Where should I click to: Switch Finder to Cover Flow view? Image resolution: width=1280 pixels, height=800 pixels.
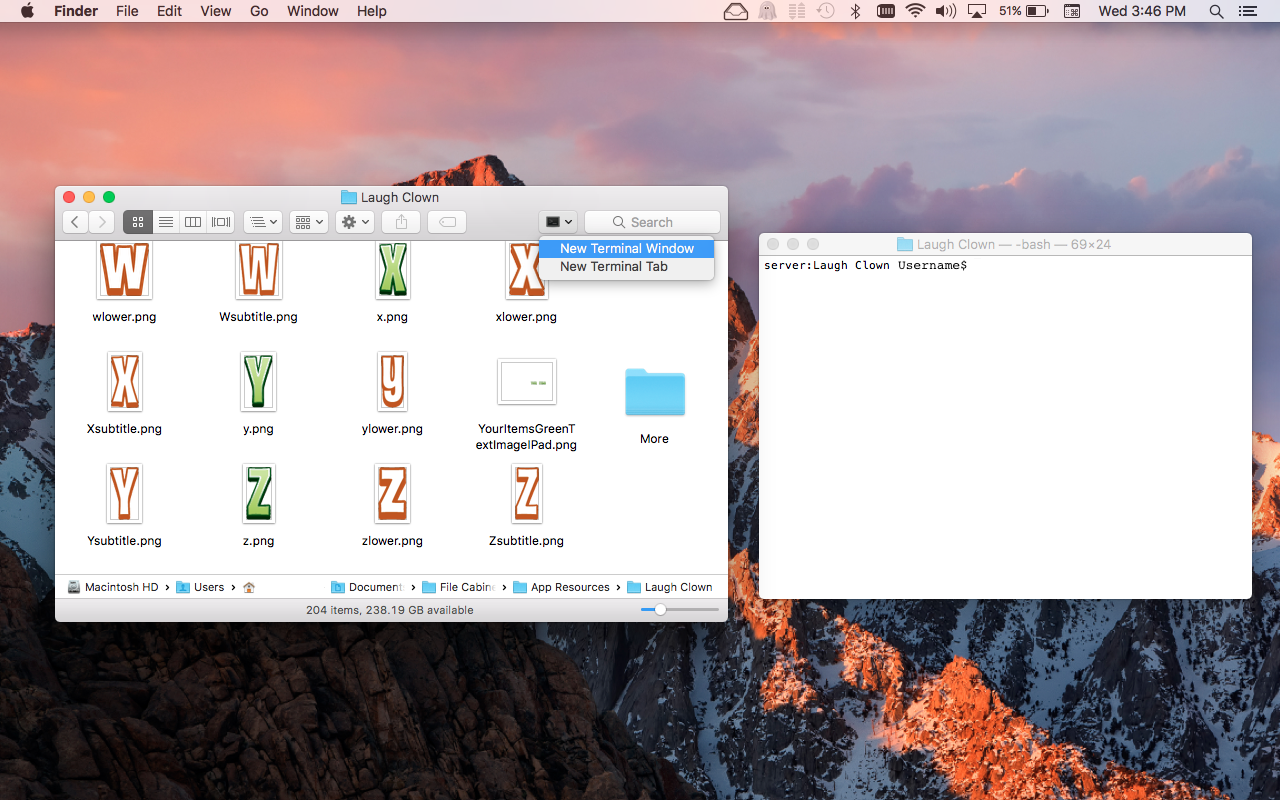tap(221, 222)
